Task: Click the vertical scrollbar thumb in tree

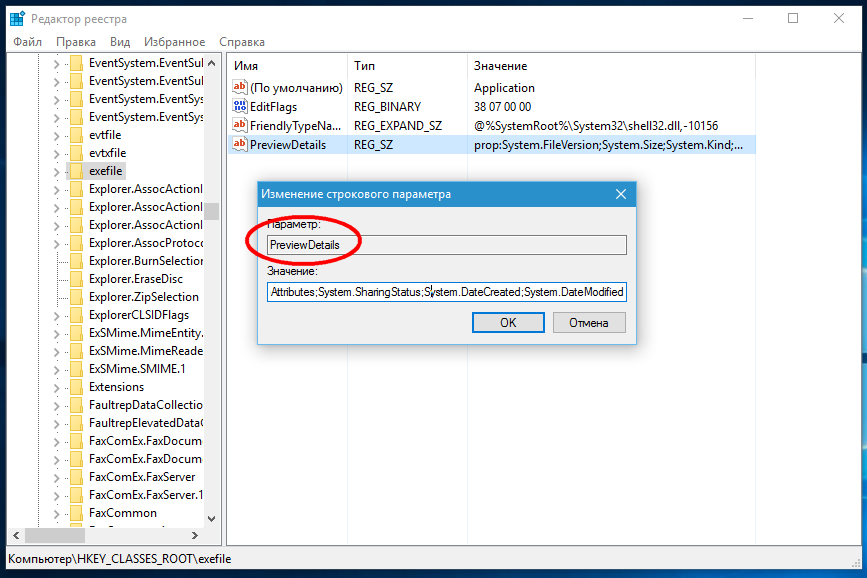Action: (212, 211)
